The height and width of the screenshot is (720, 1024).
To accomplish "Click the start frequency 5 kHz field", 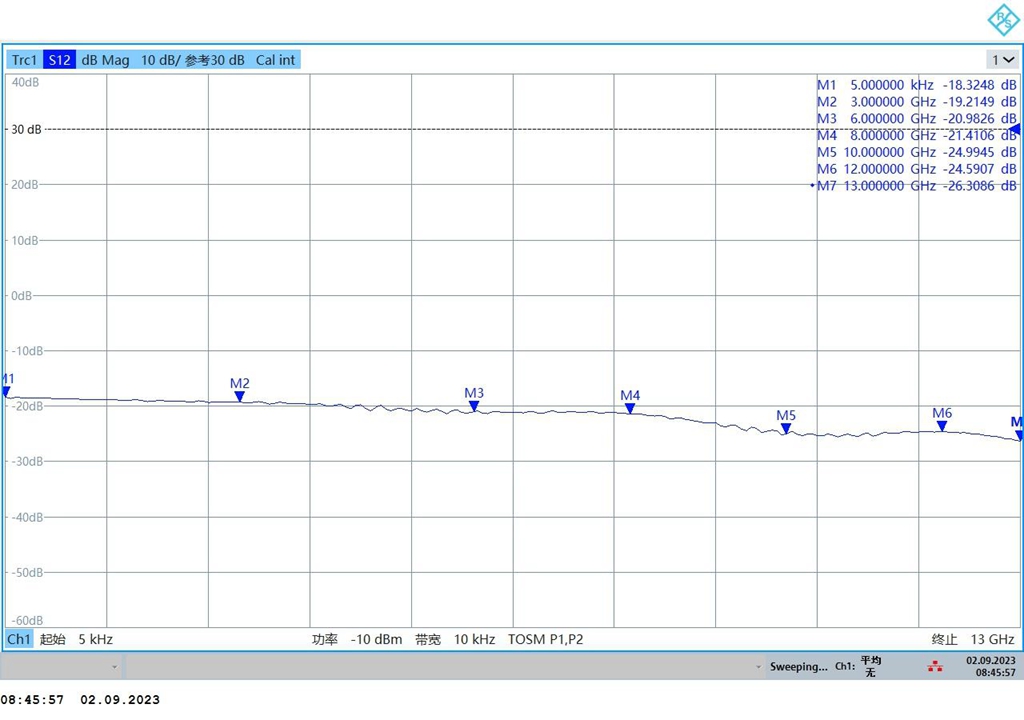I will point(95,639).
